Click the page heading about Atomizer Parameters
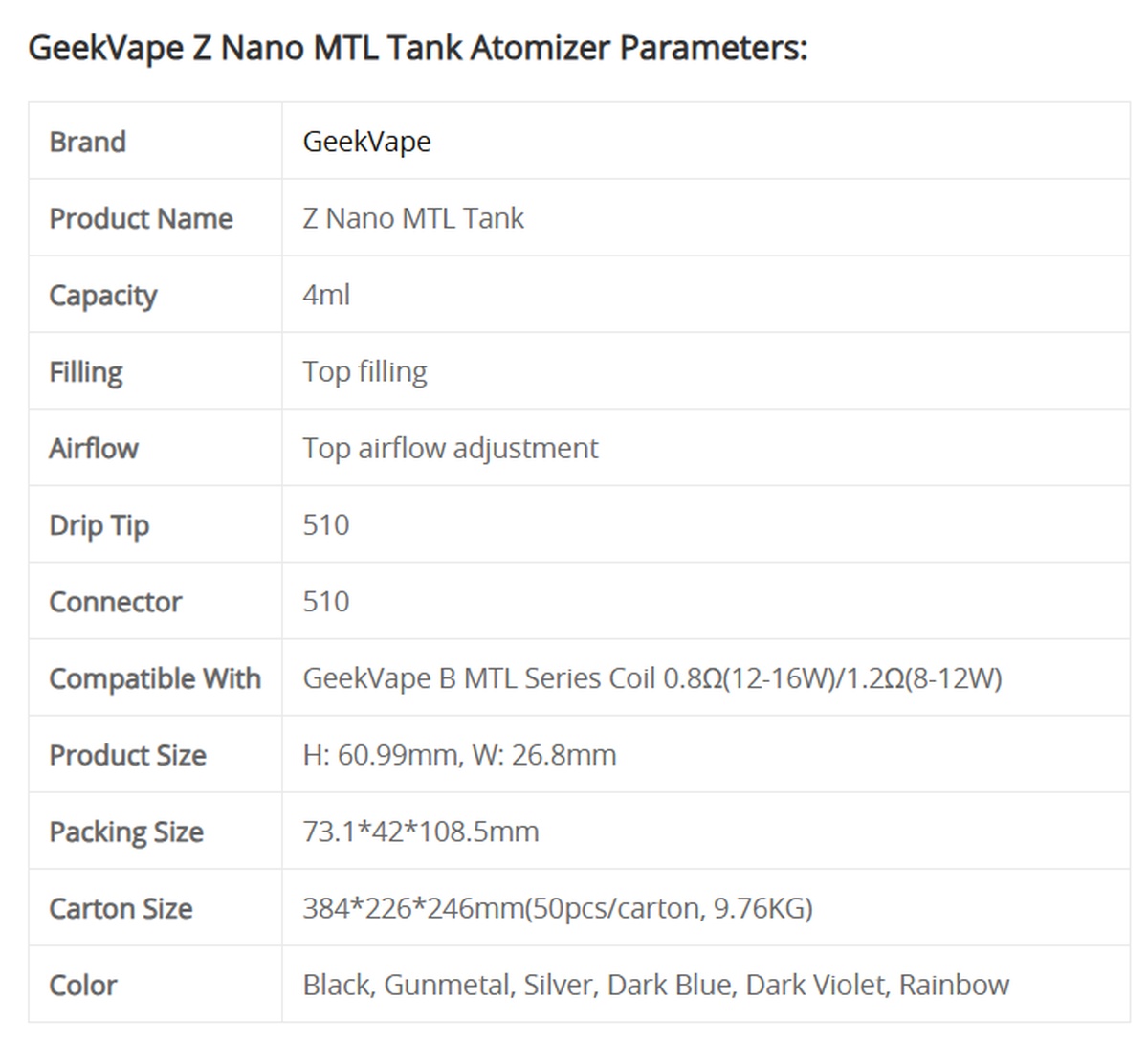 click(418, 47)
